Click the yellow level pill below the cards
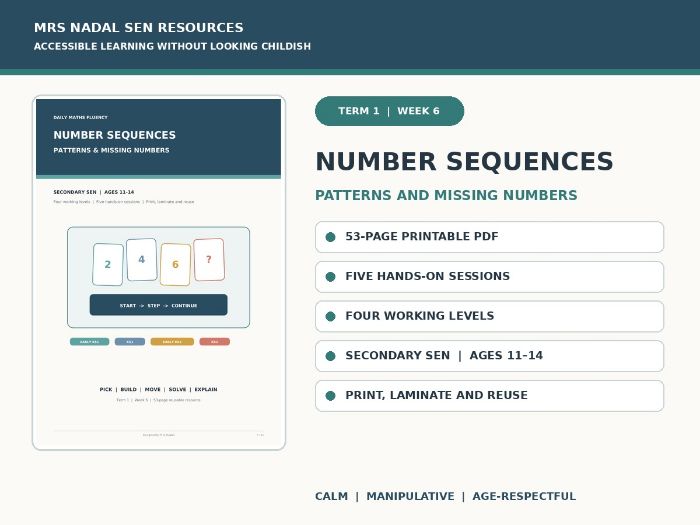The height and width of the screenshot is (525, 700). [x=172, y=342]
